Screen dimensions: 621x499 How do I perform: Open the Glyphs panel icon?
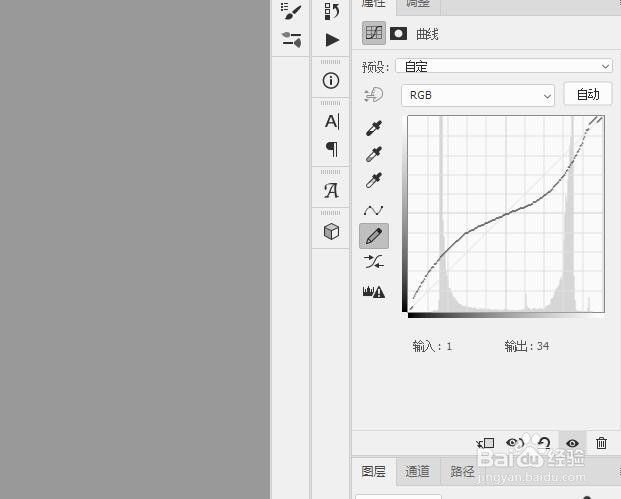(331, 190)
